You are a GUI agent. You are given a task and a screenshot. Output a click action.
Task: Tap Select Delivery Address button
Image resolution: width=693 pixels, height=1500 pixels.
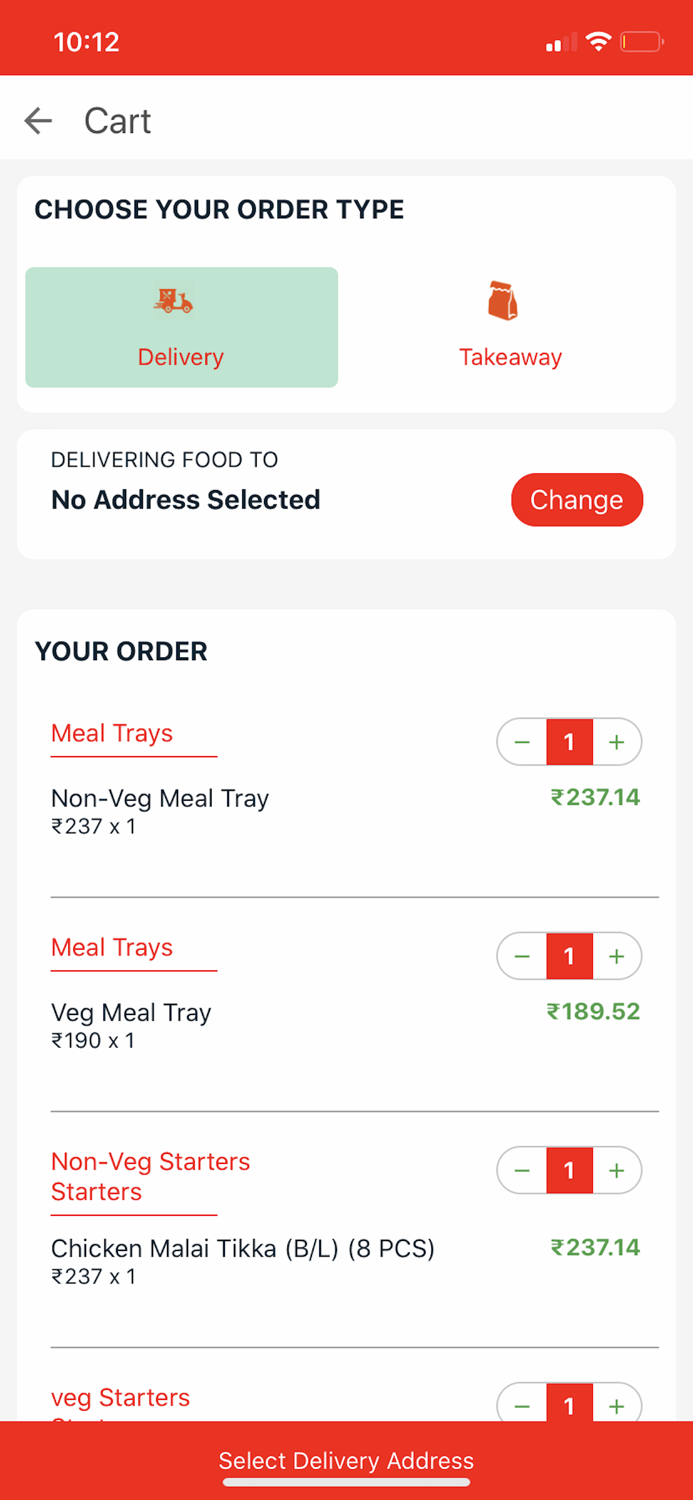pyautogui.click(x=346, y=1460)
